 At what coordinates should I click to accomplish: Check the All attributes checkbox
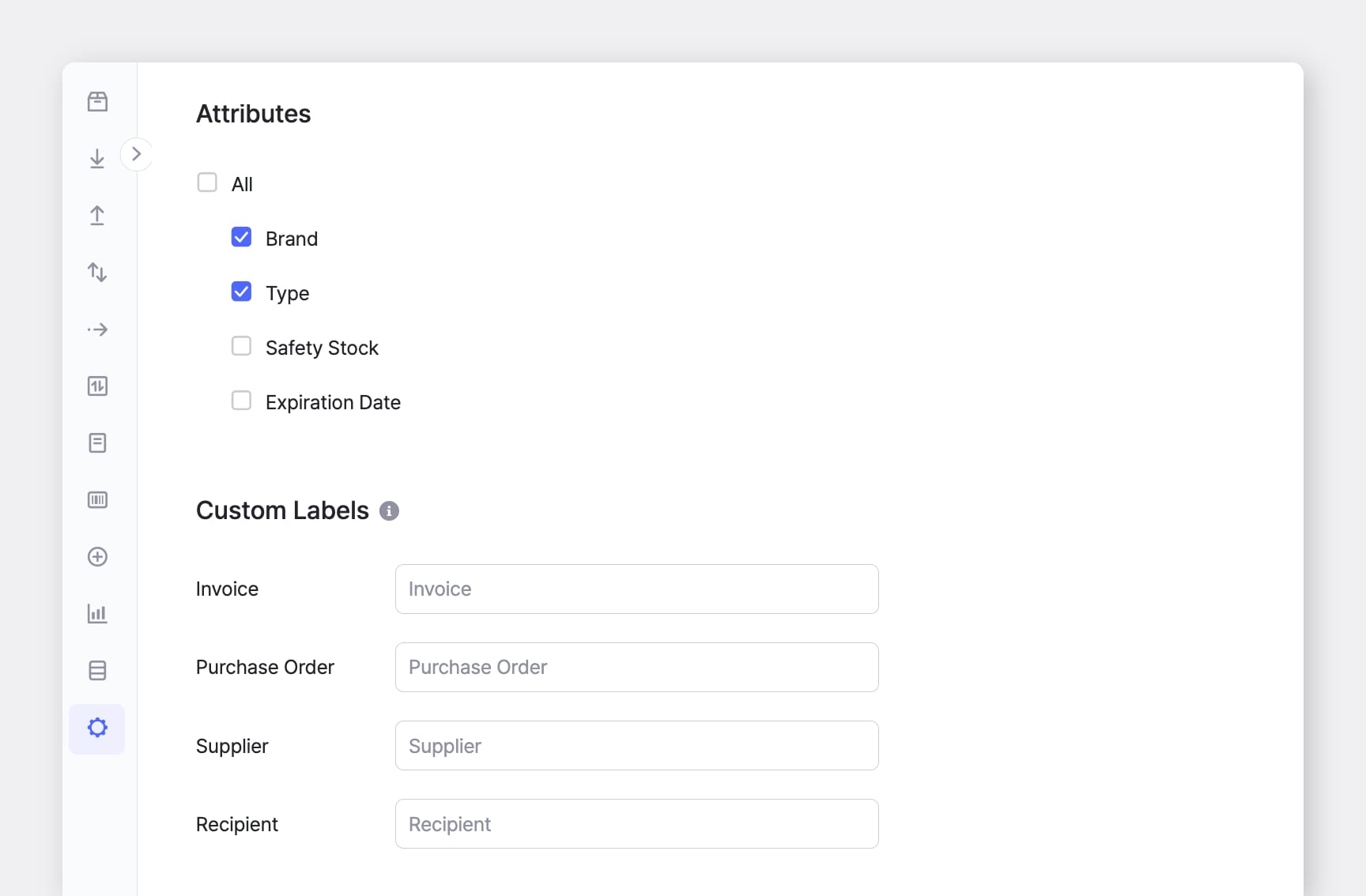207,182
